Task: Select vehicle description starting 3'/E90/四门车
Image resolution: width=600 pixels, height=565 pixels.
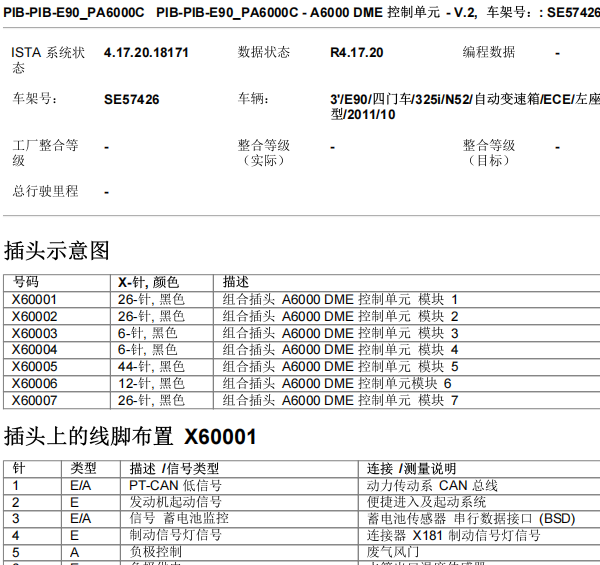Action: point(465,107)
